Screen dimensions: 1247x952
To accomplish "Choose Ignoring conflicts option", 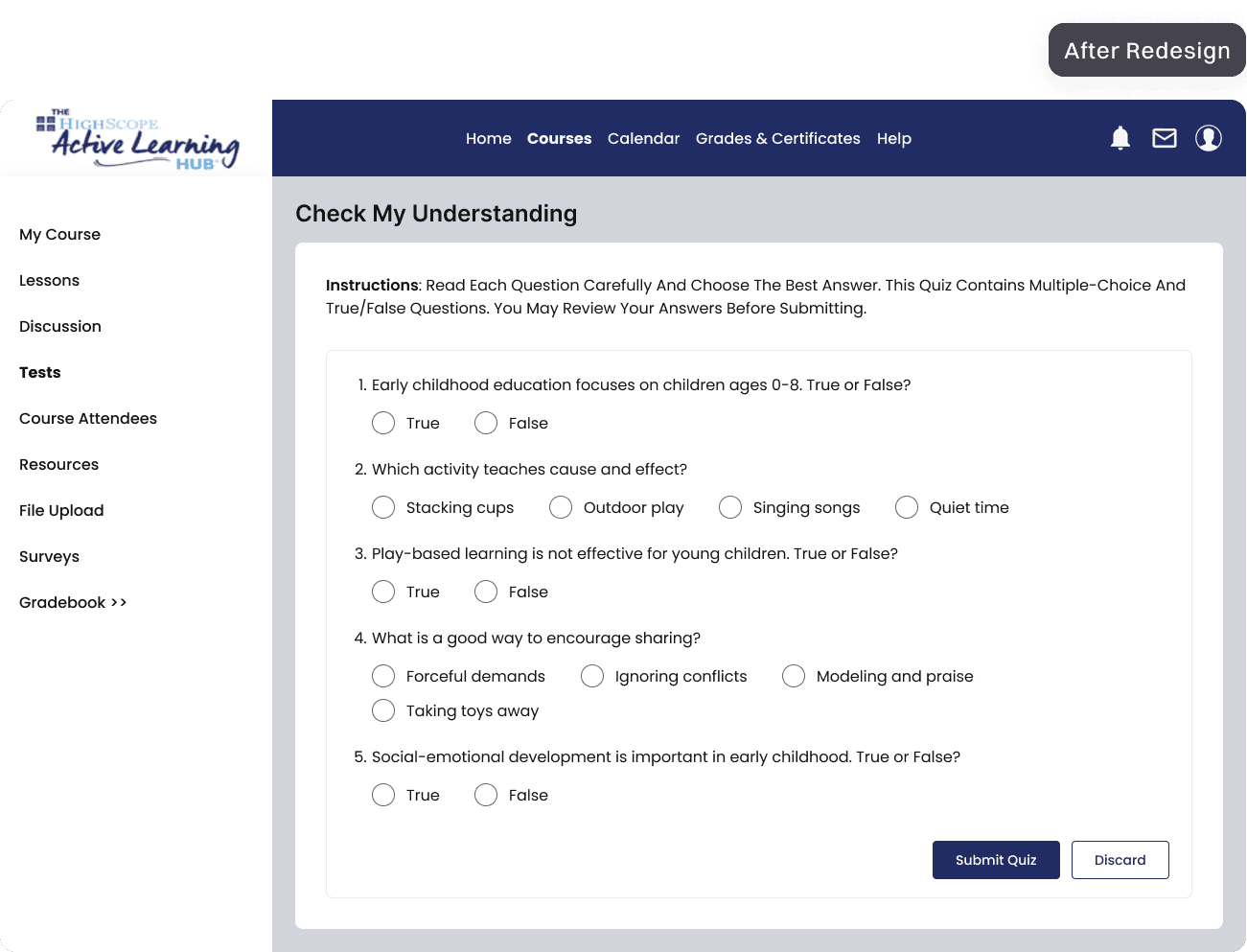I will (592, 676).
